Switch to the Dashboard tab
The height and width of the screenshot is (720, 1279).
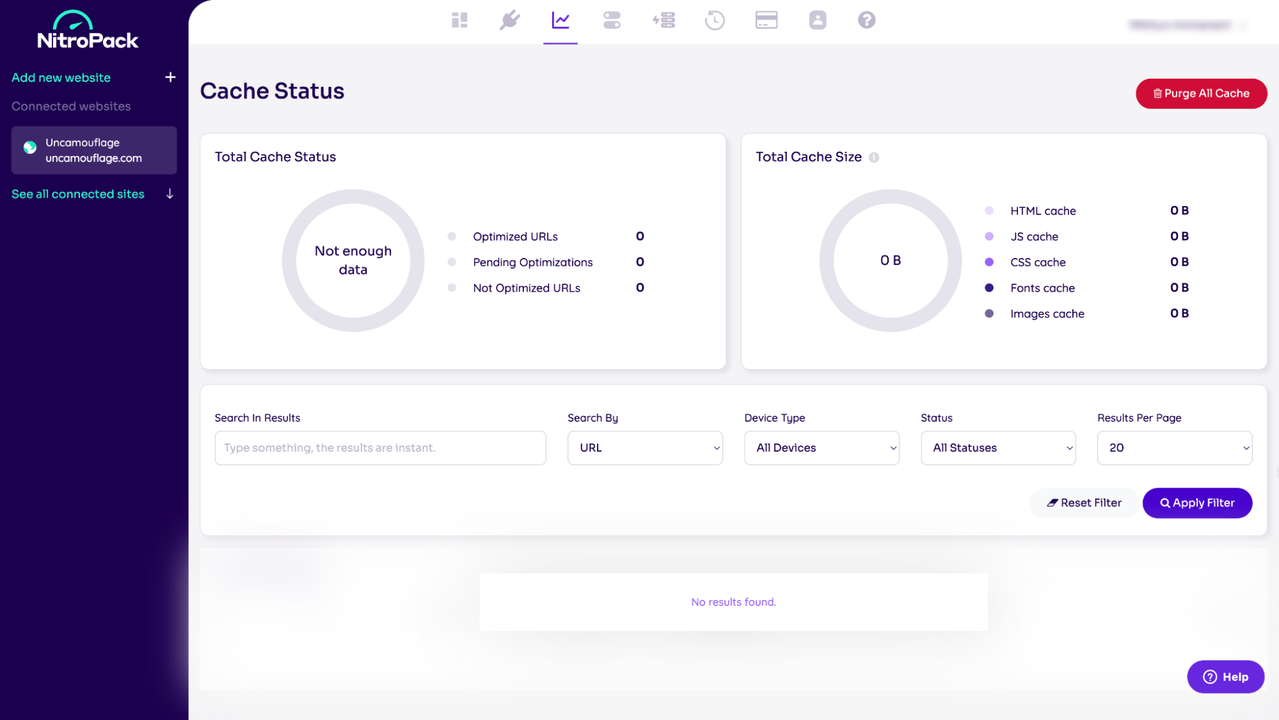pos(459,19)
